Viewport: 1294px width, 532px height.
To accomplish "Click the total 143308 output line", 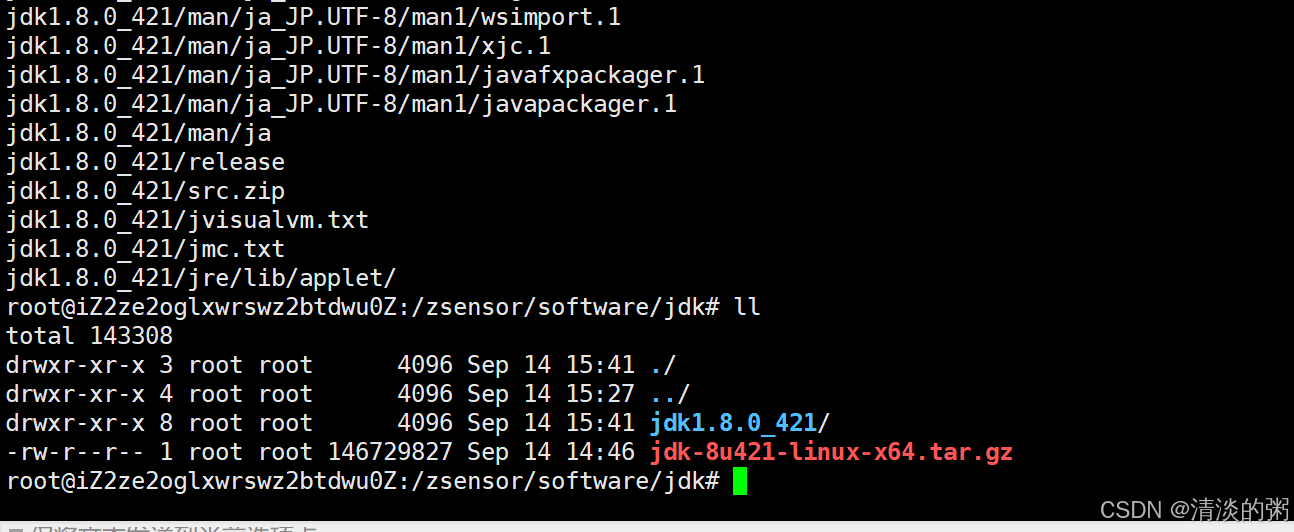I will tap(90, 336).
